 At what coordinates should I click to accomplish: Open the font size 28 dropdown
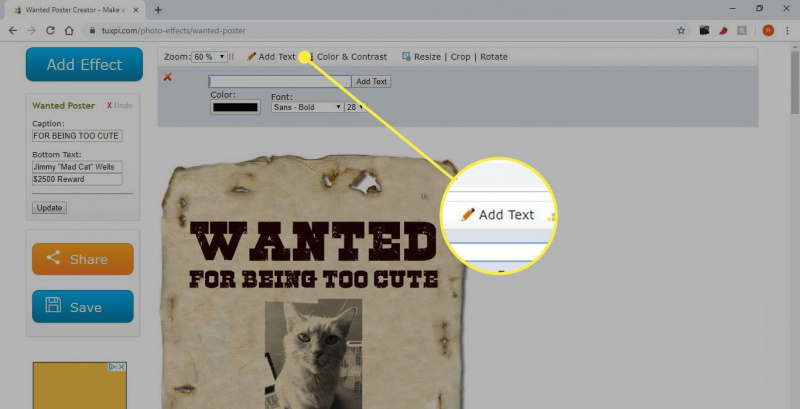click(x=355, y=107)
